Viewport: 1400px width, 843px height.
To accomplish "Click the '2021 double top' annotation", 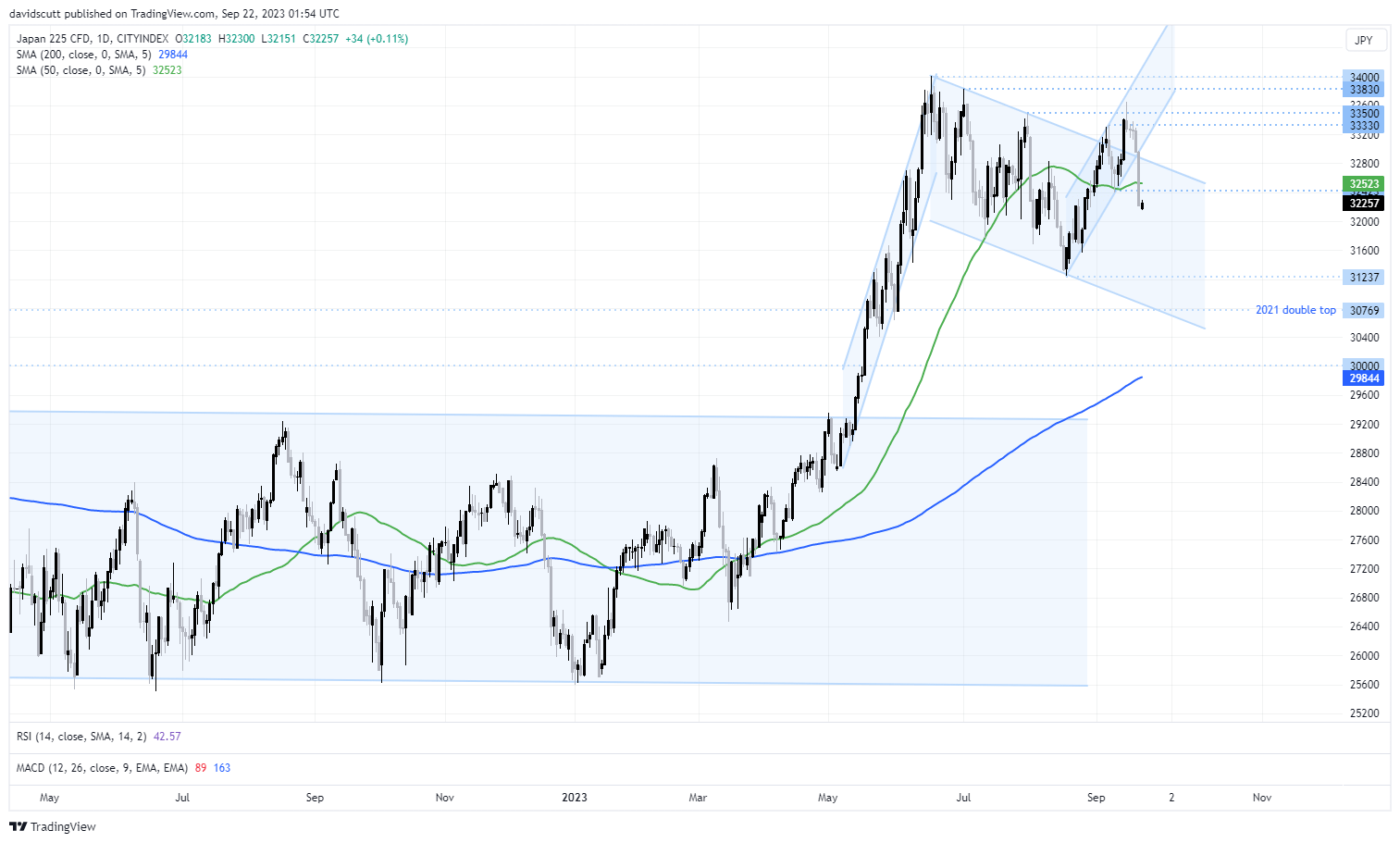I will coord(1295,310).
